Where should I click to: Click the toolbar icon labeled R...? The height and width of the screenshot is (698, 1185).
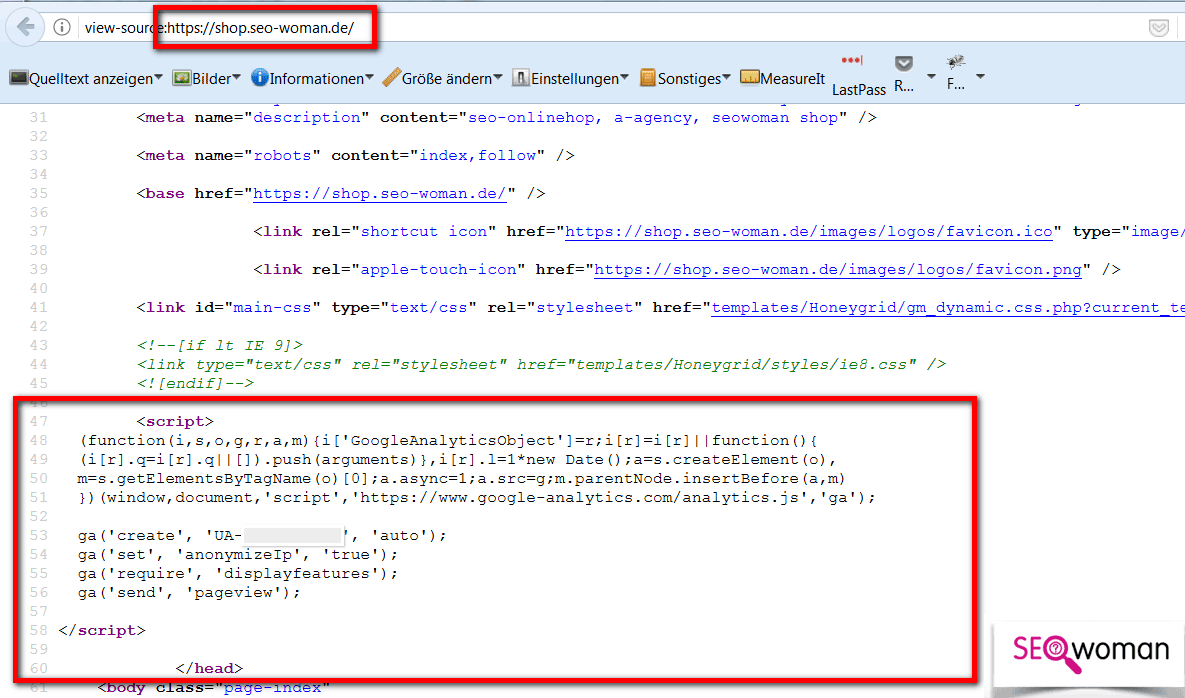(x=904, y=63)
